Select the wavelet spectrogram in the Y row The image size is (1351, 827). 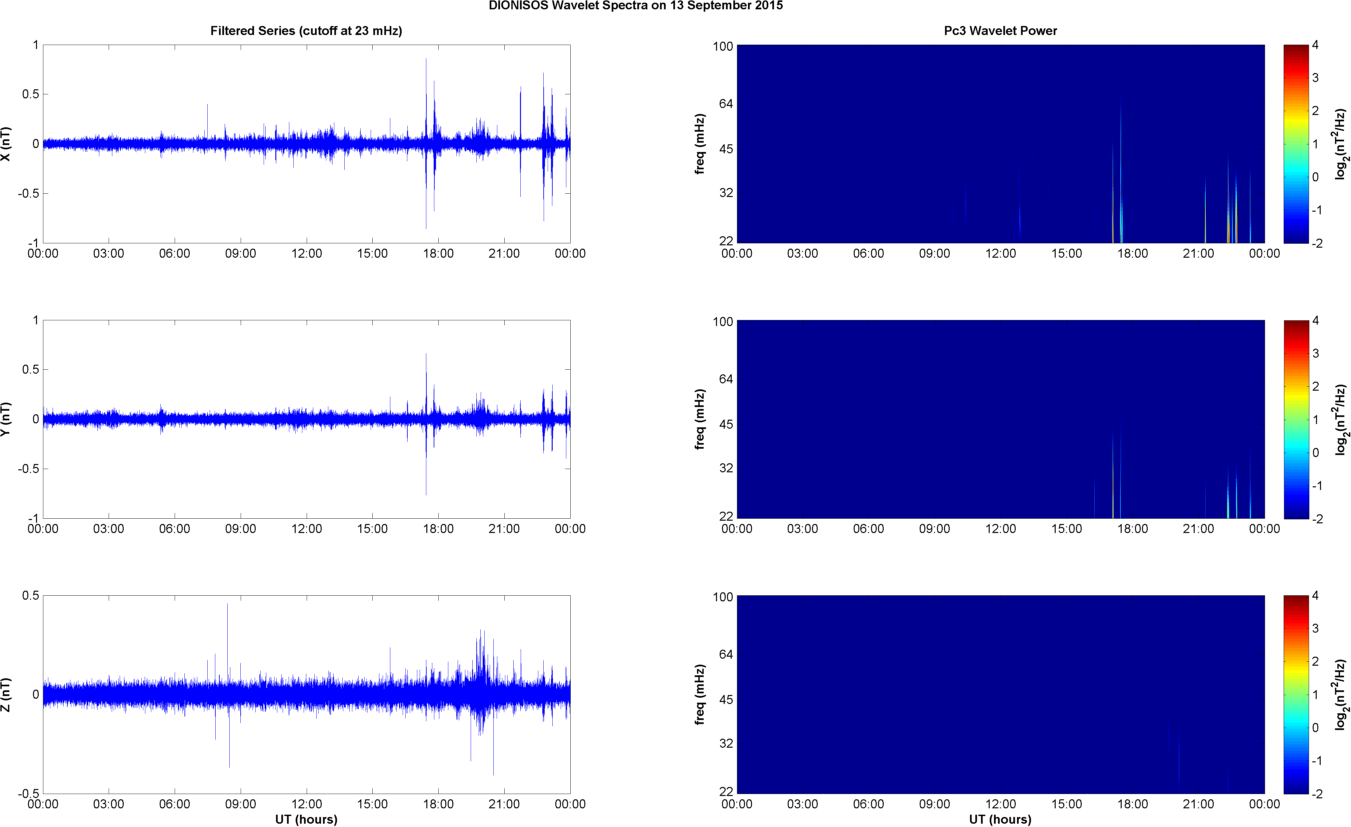[x=1001, y=419]
